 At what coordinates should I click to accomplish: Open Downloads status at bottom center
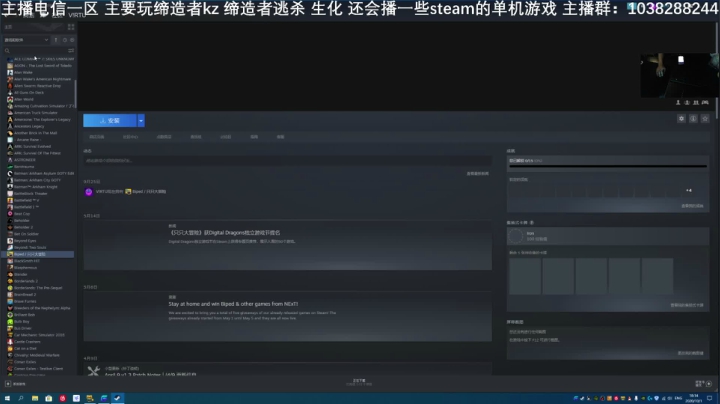point(359,382)
